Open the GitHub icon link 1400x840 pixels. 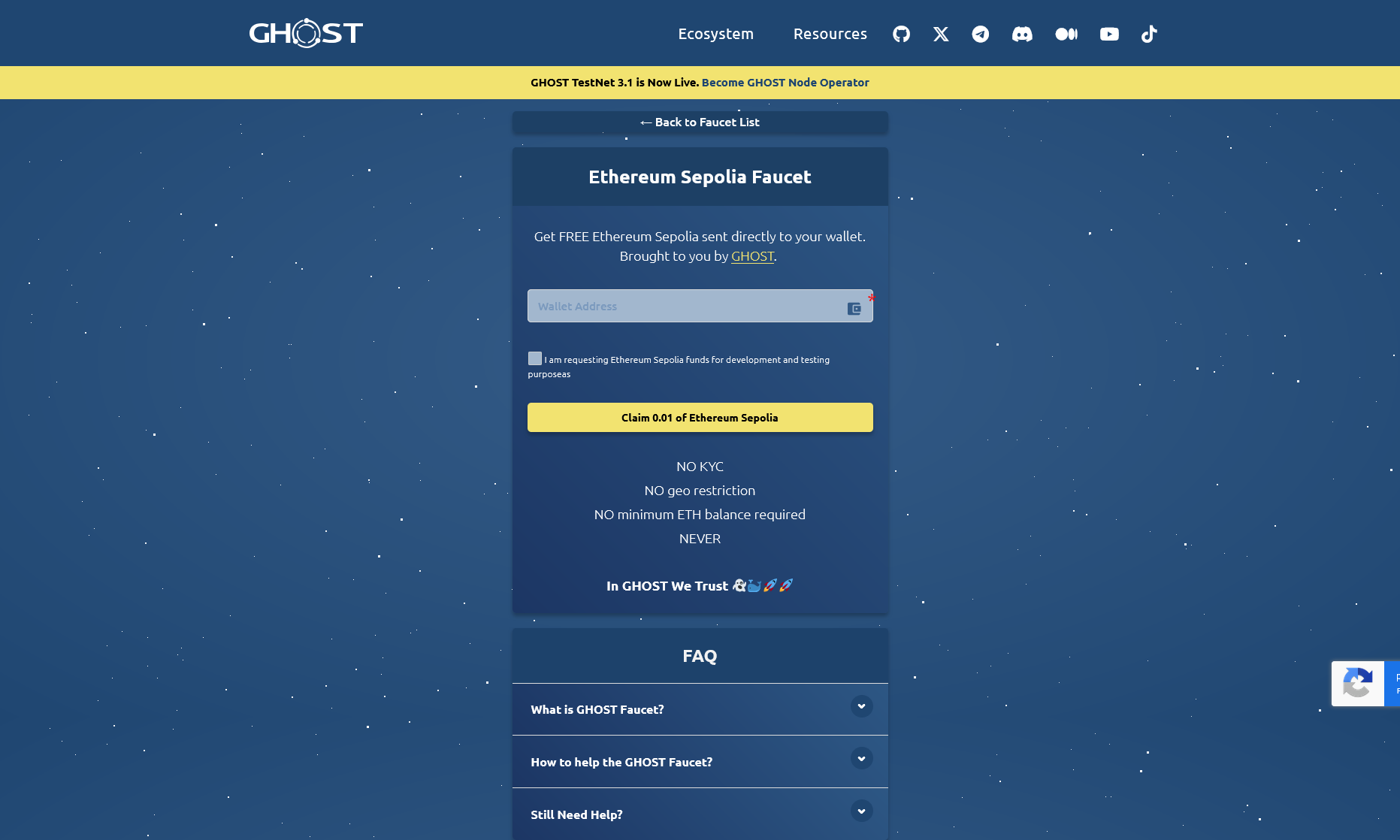tap(901, 34)
